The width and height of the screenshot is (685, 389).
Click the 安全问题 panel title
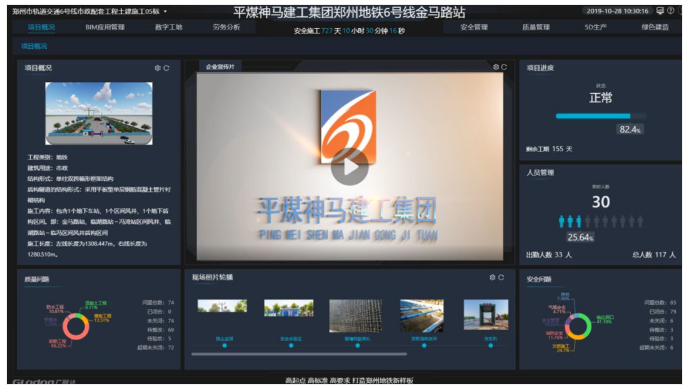point(539,279)
